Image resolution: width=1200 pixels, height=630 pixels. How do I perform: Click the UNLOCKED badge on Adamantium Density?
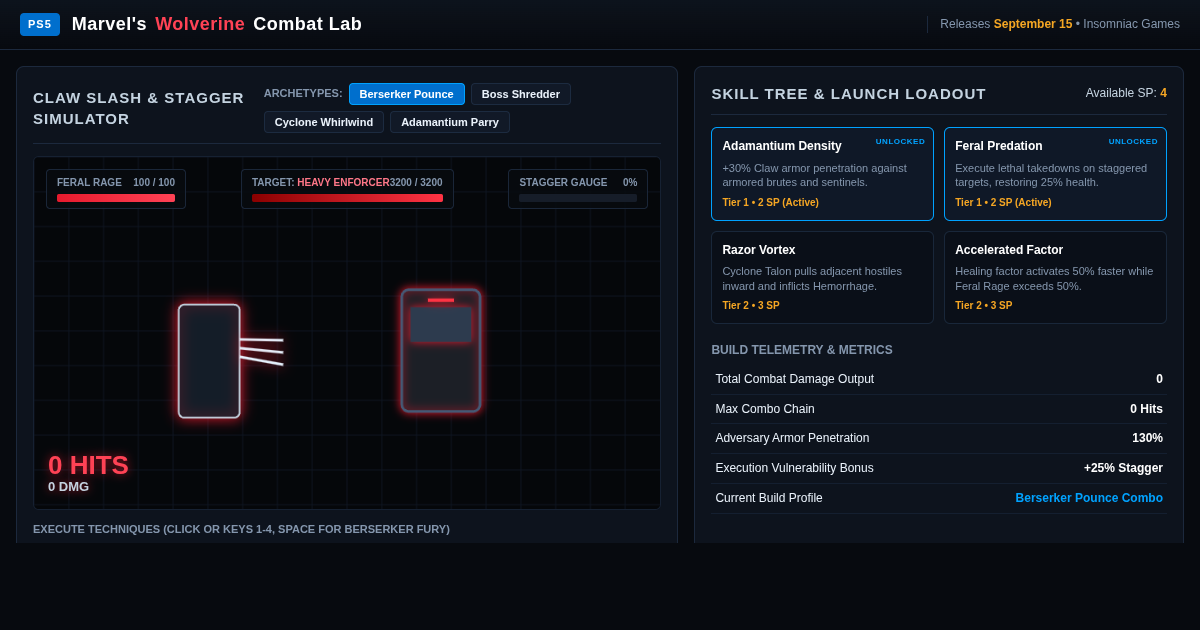pyautogui.click(x=900, y=142)
